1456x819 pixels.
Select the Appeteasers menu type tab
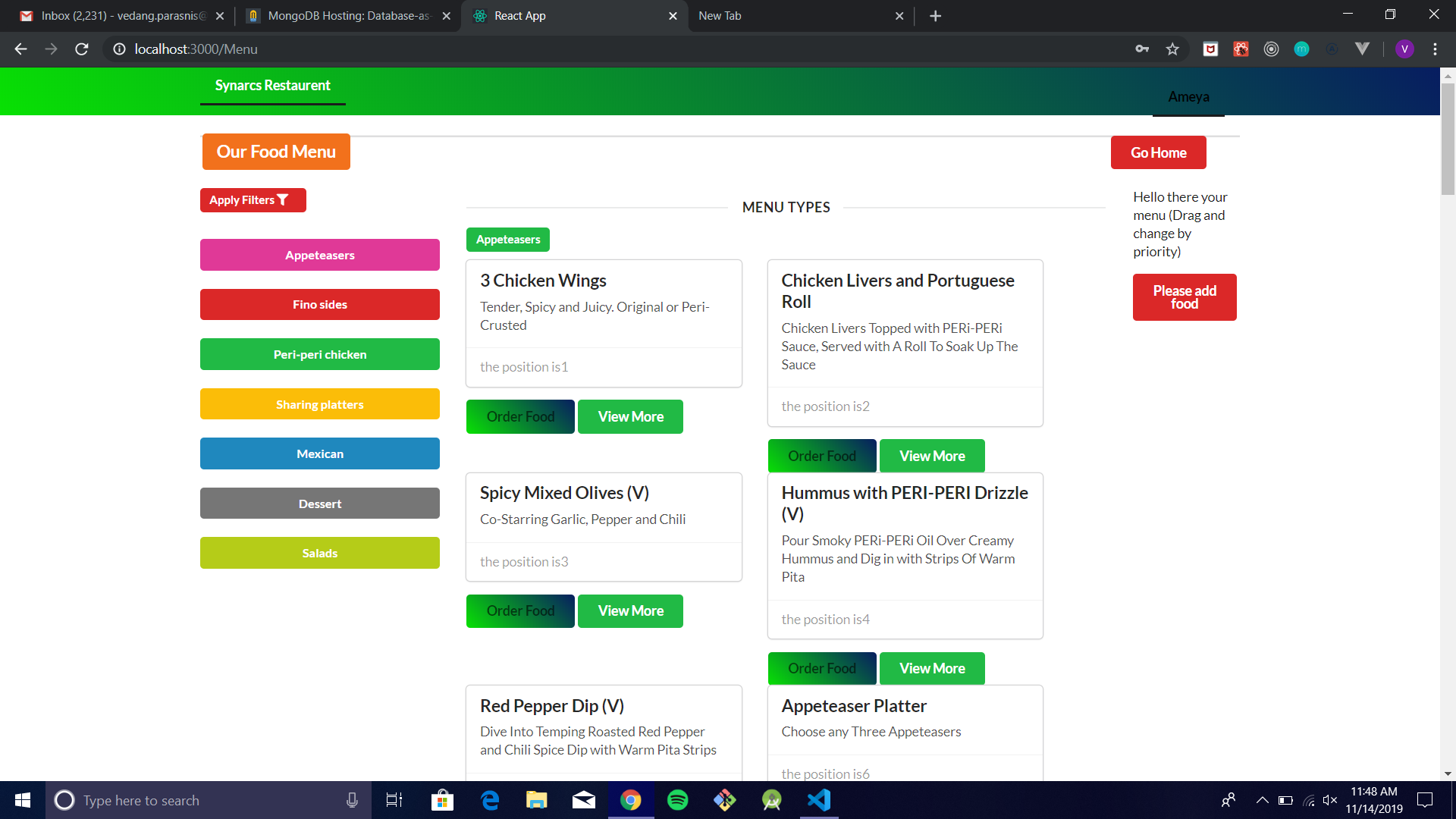tap(508, 239)
